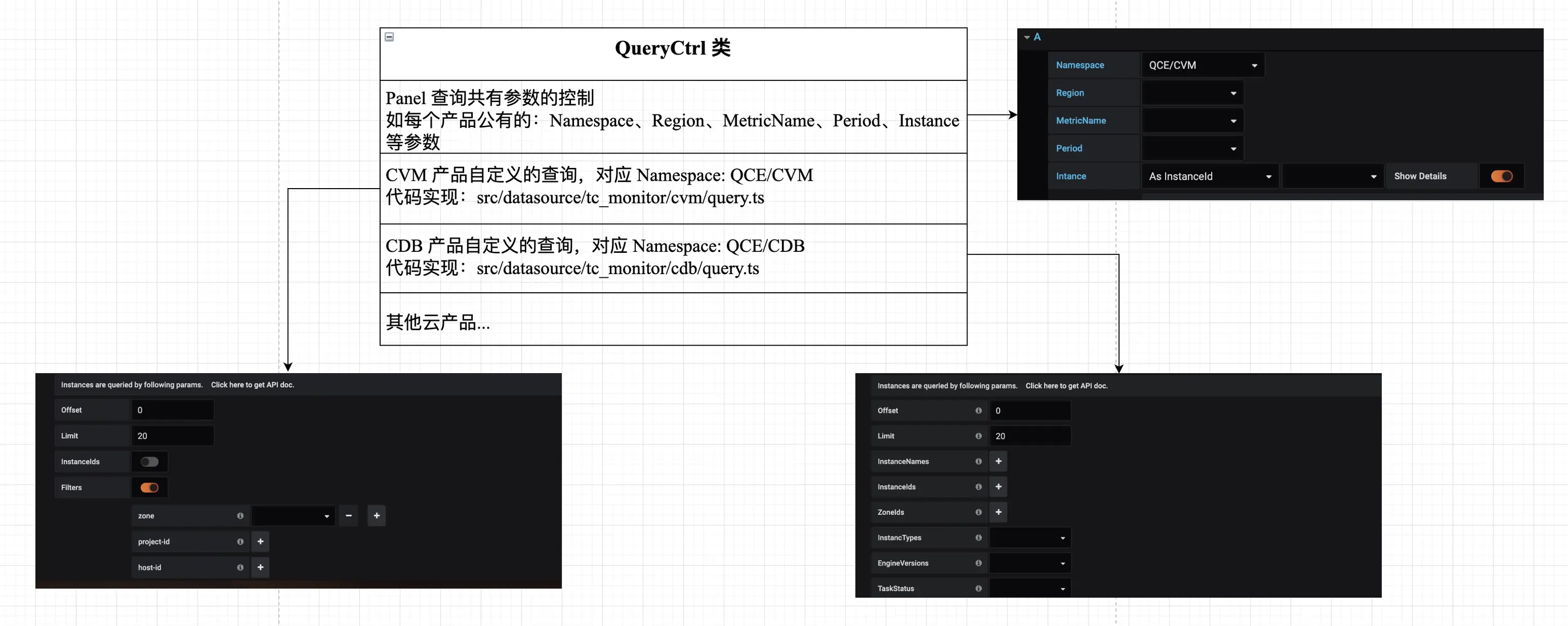The height and width of the screenshot is (626, 1568).
Task: Click the info icon beside TaskStatus
Action: pyautogui.click(x=978, y=588)
